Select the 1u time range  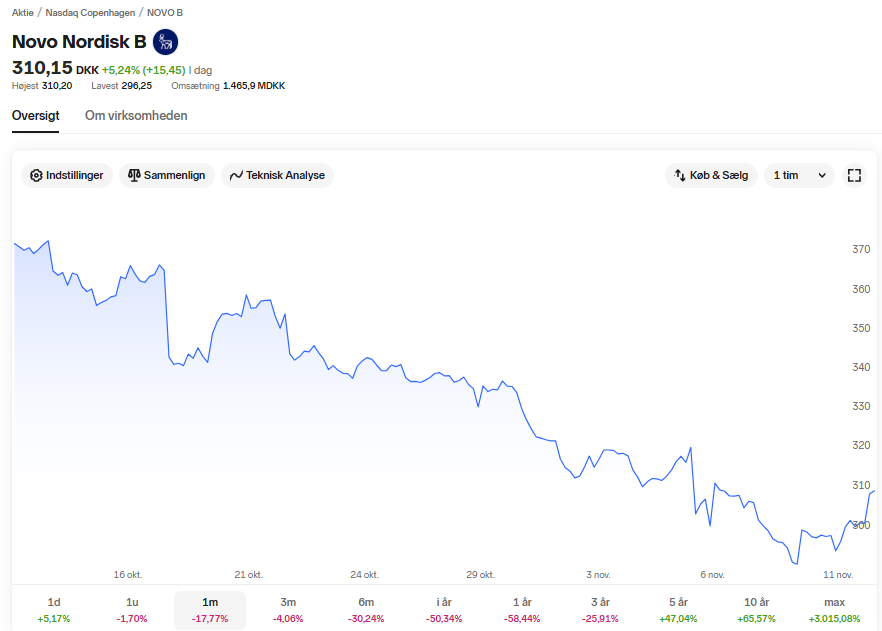[x=132, y=610]
